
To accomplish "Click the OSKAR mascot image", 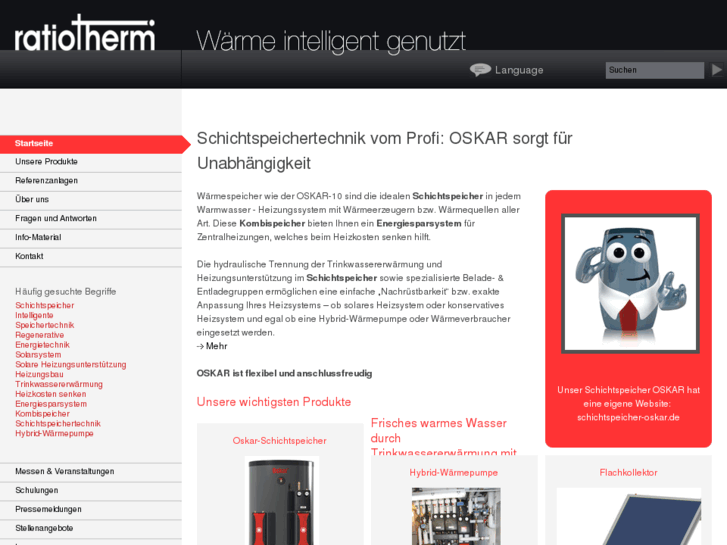I will [630, 283].
